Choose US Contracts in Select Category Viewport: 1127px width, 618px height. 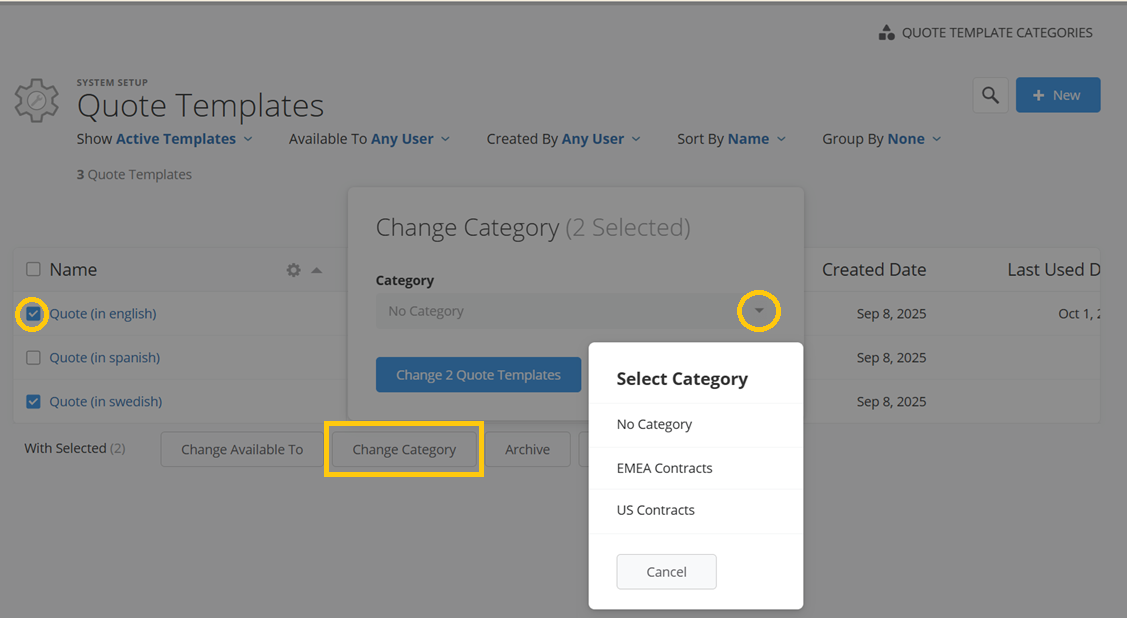655,510
